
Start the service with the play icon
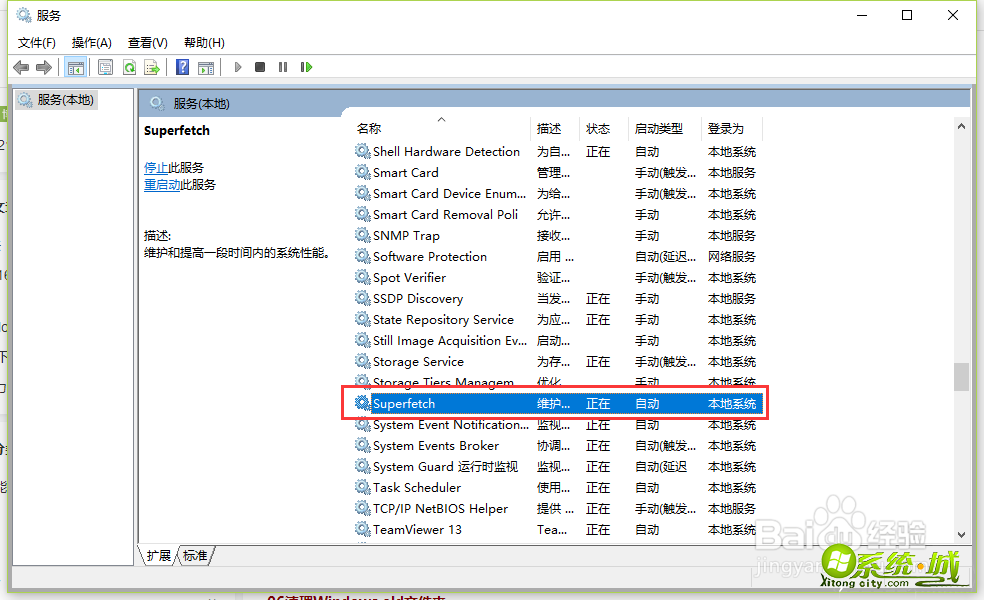pyautogui.click(x=237, y=67)
